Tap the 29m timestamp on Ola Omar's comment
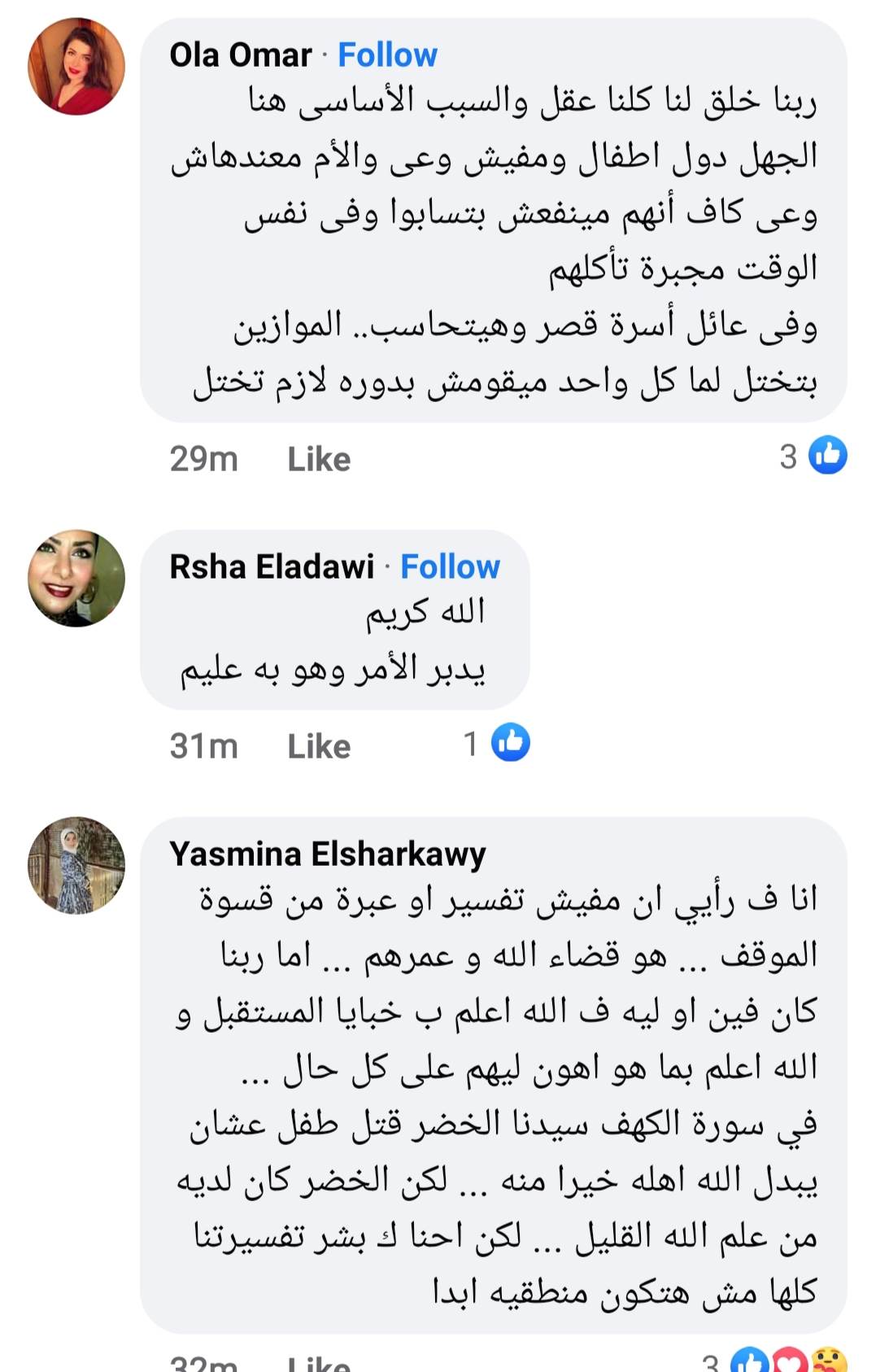876x1372 pixels. [x=203, y=459]
